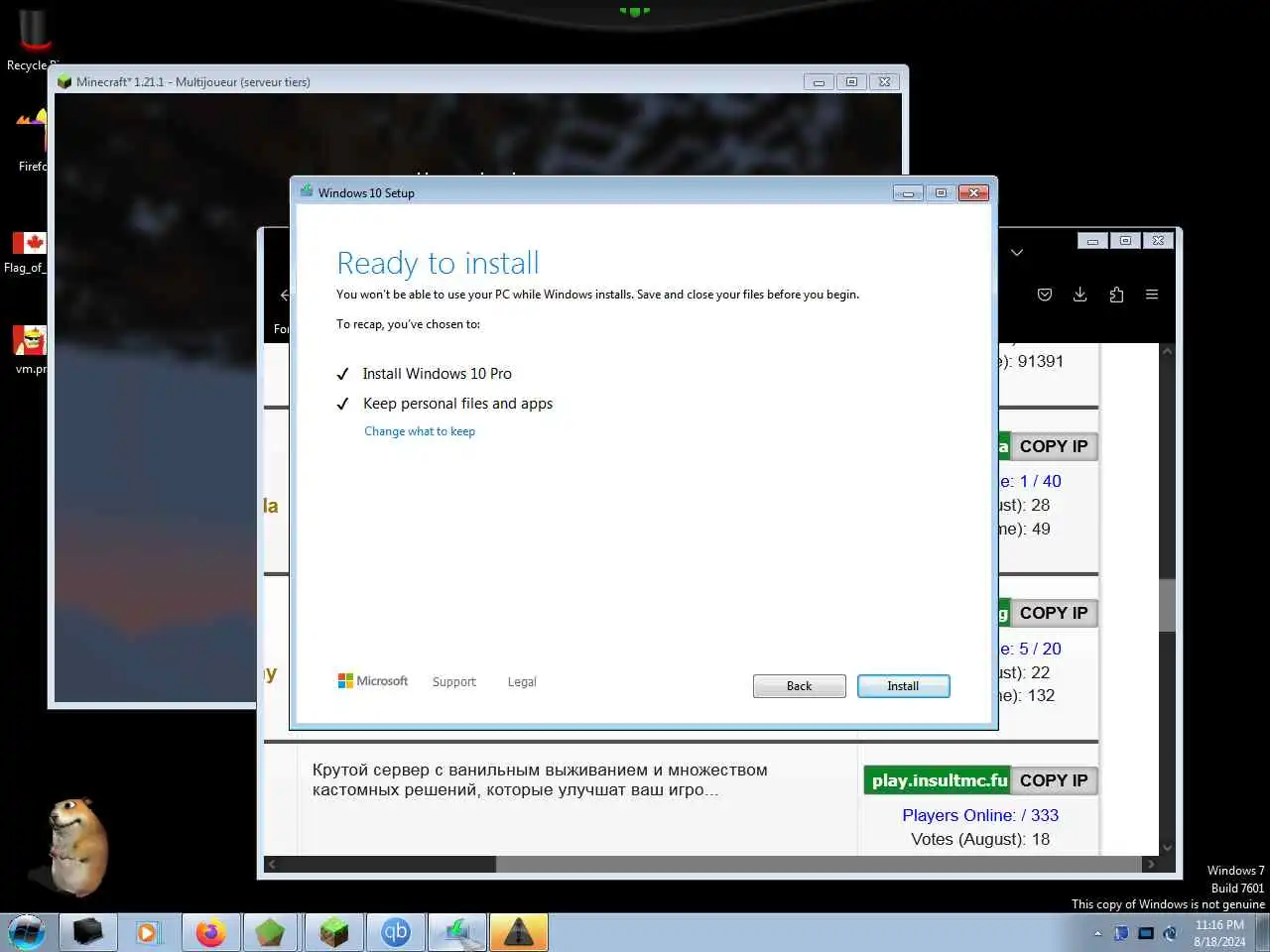1270x952 pixels.
Task: Open the warning triangle taskbar app
Action: [x=519, y=933]
